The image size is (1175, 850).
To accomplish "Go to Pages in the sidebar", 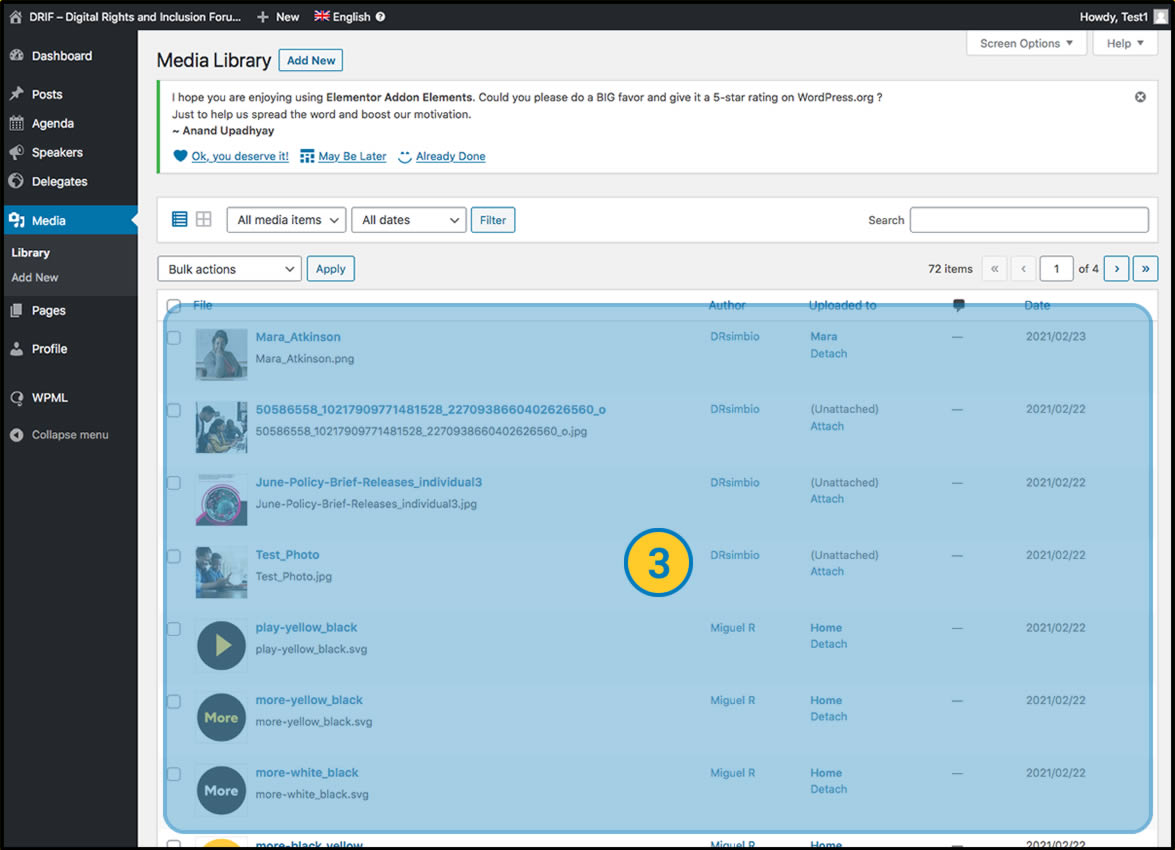I will tap(48, 310).
